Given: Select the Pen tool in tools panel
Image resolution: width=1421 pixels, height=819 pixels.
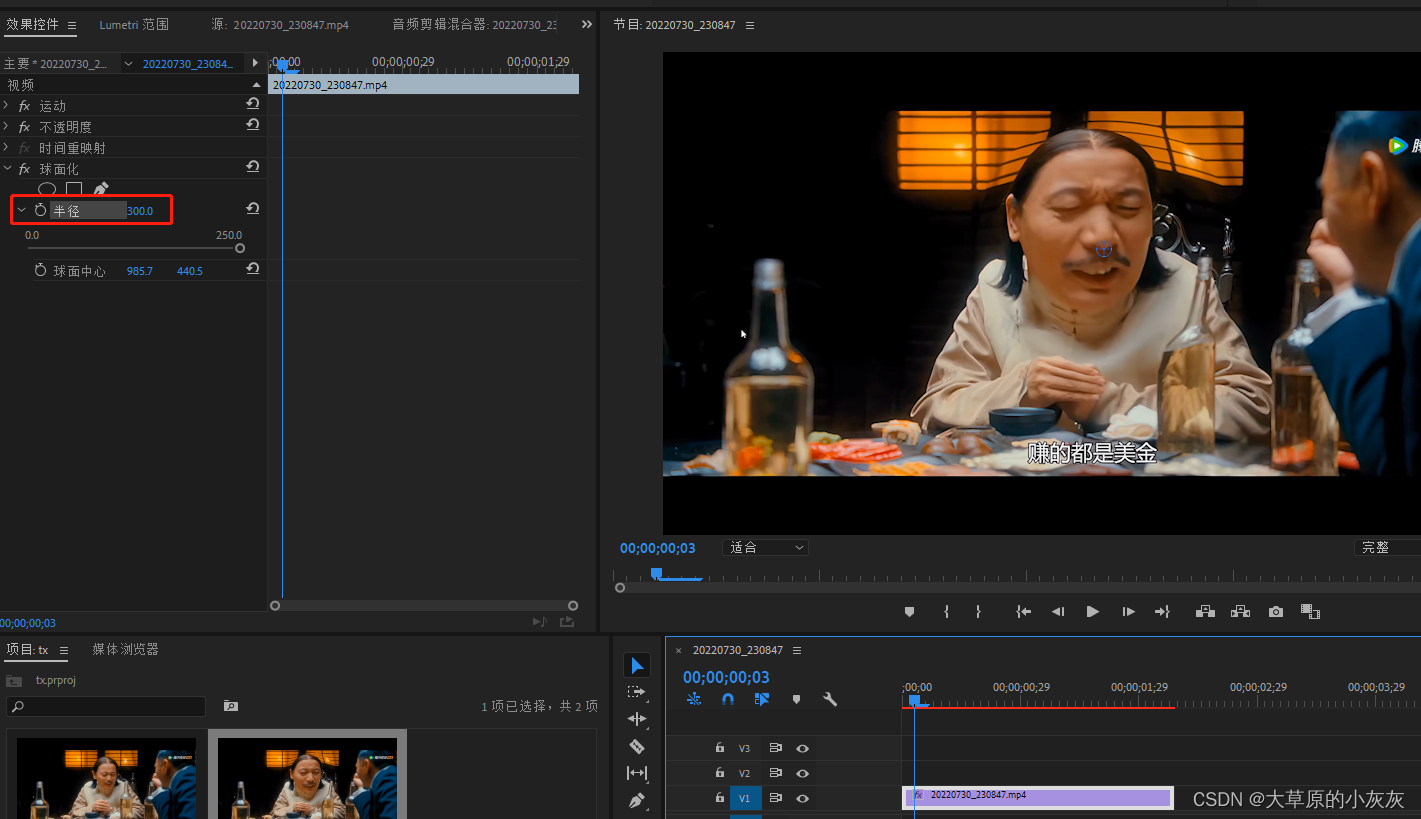Looking at the screenshot, I should [x=637, y=800].
